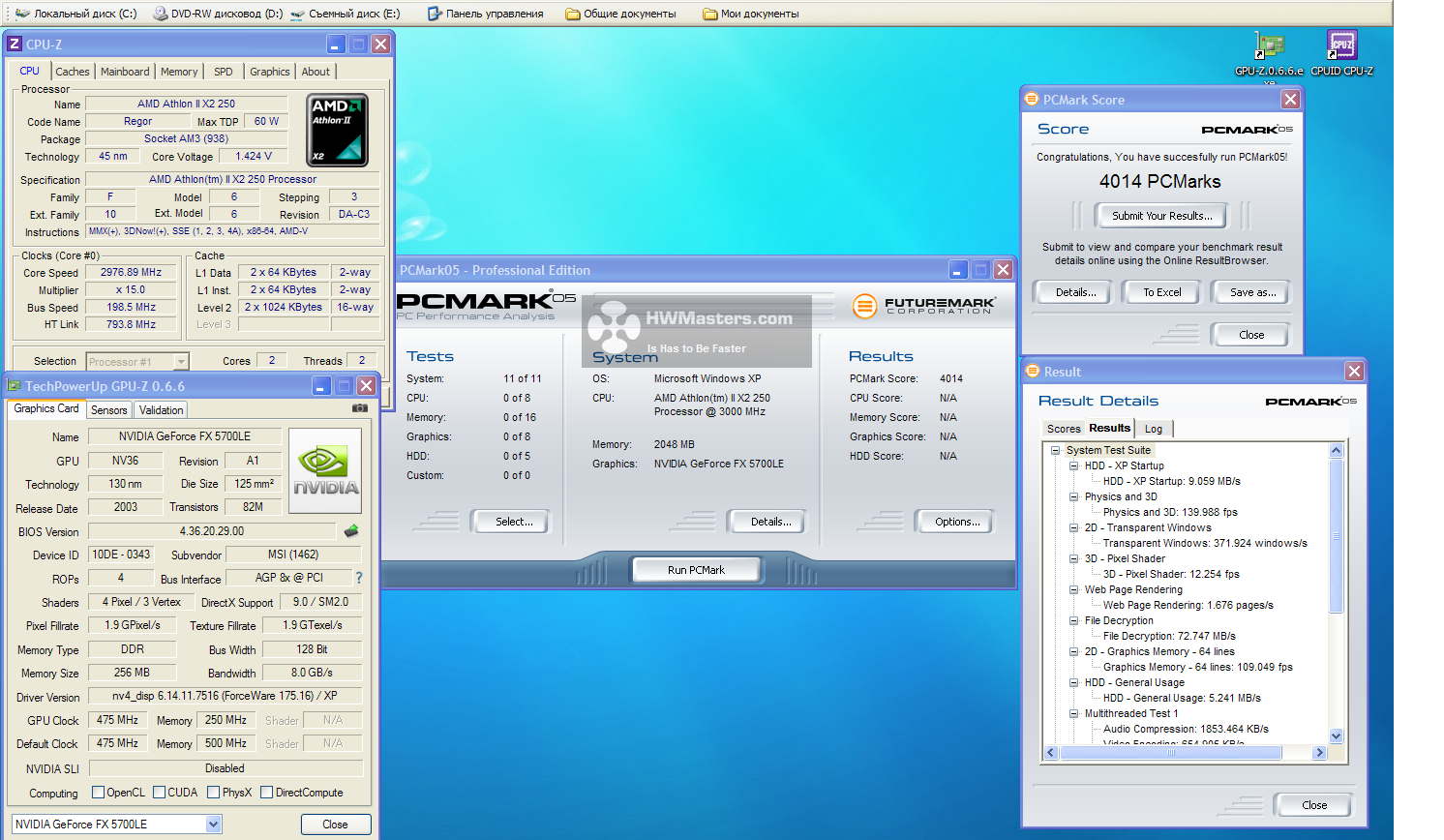Click Submit Your Results button

[1161, 216]
